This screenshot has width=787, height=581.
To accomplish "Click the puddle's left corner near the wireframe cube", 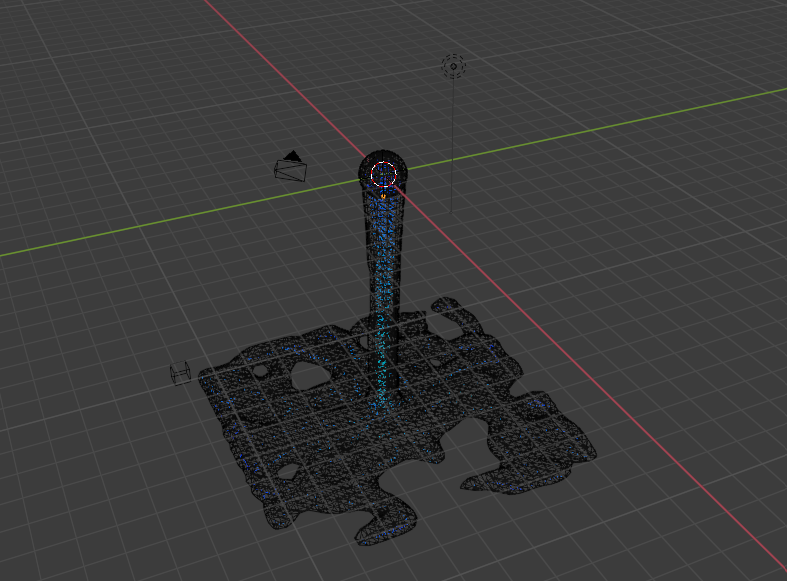I will click(205, 376).
